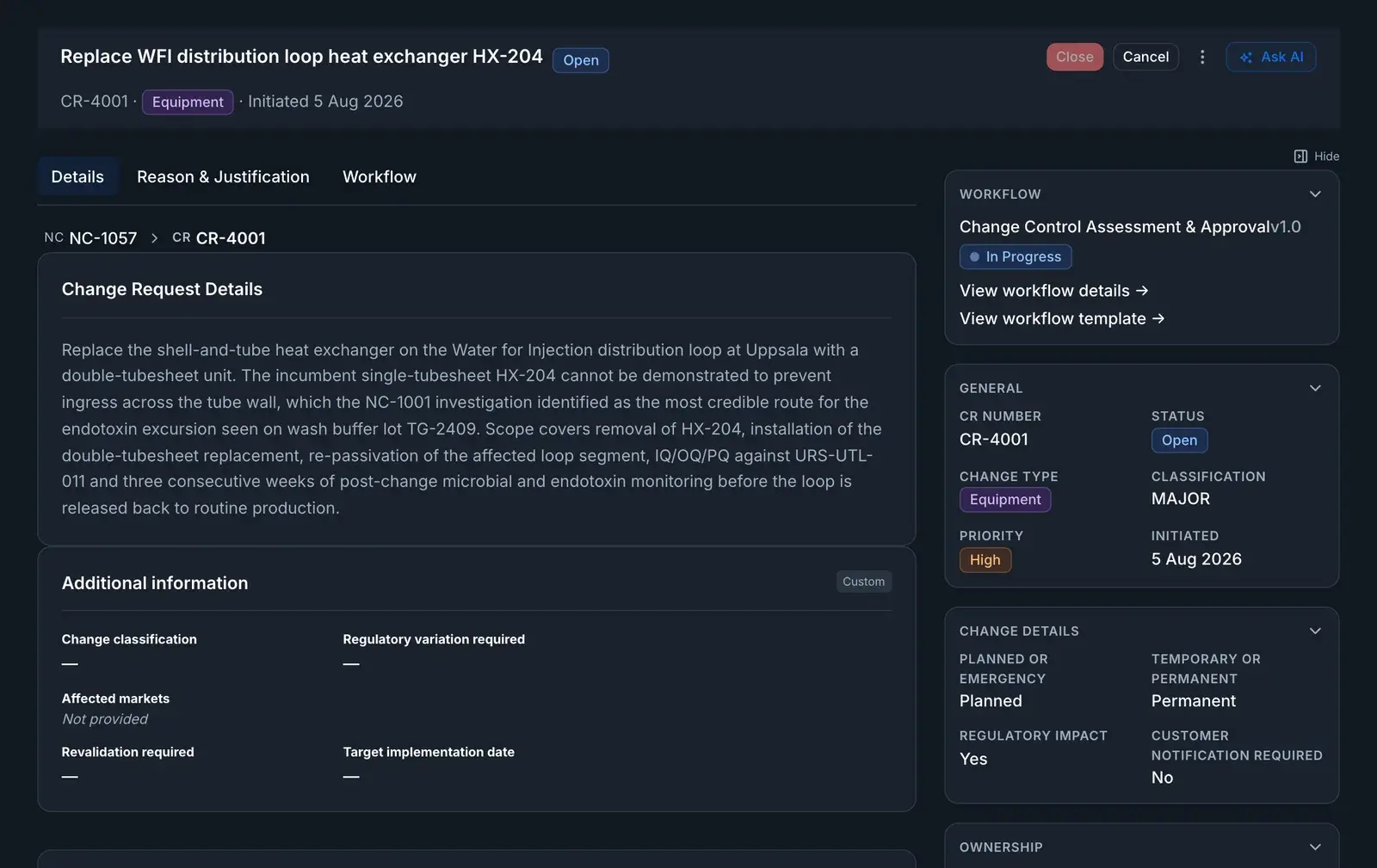The width and height of the screenshot is (1377, 868).
Task: Open the Workflow tab
Action: tap(380, 176)
